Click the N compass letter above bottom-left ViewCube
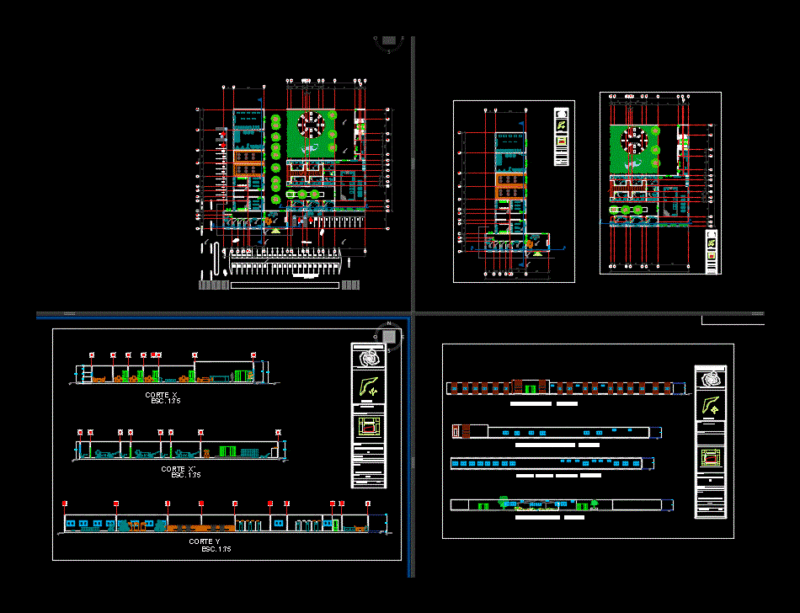 click(389, 324)
